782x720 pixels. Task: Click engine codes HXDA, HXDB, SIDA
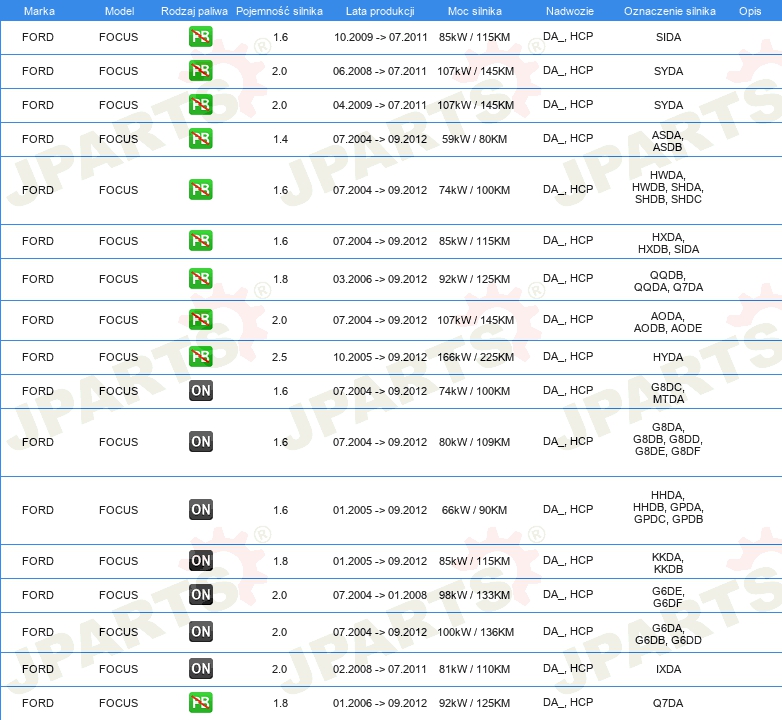(x=668, y=243)
